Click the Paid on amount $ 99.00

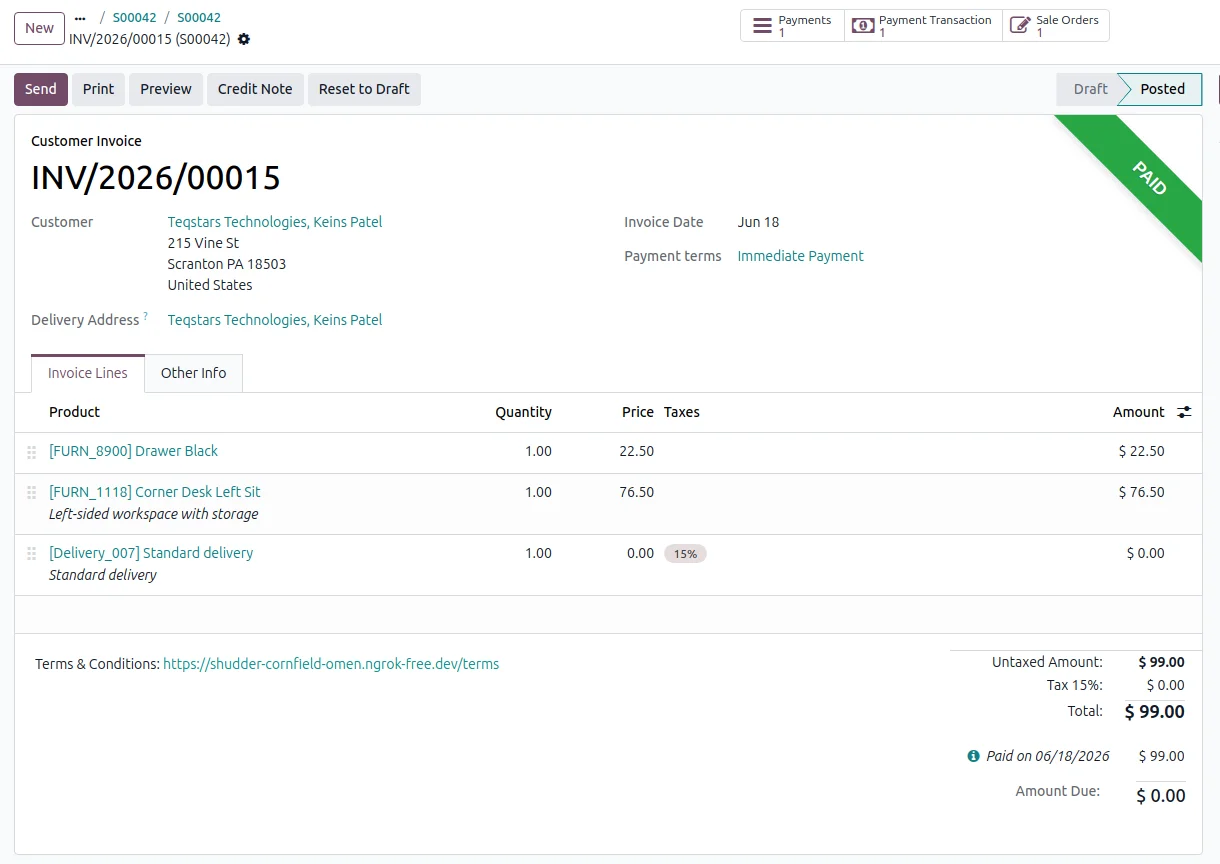[1161, 756]
